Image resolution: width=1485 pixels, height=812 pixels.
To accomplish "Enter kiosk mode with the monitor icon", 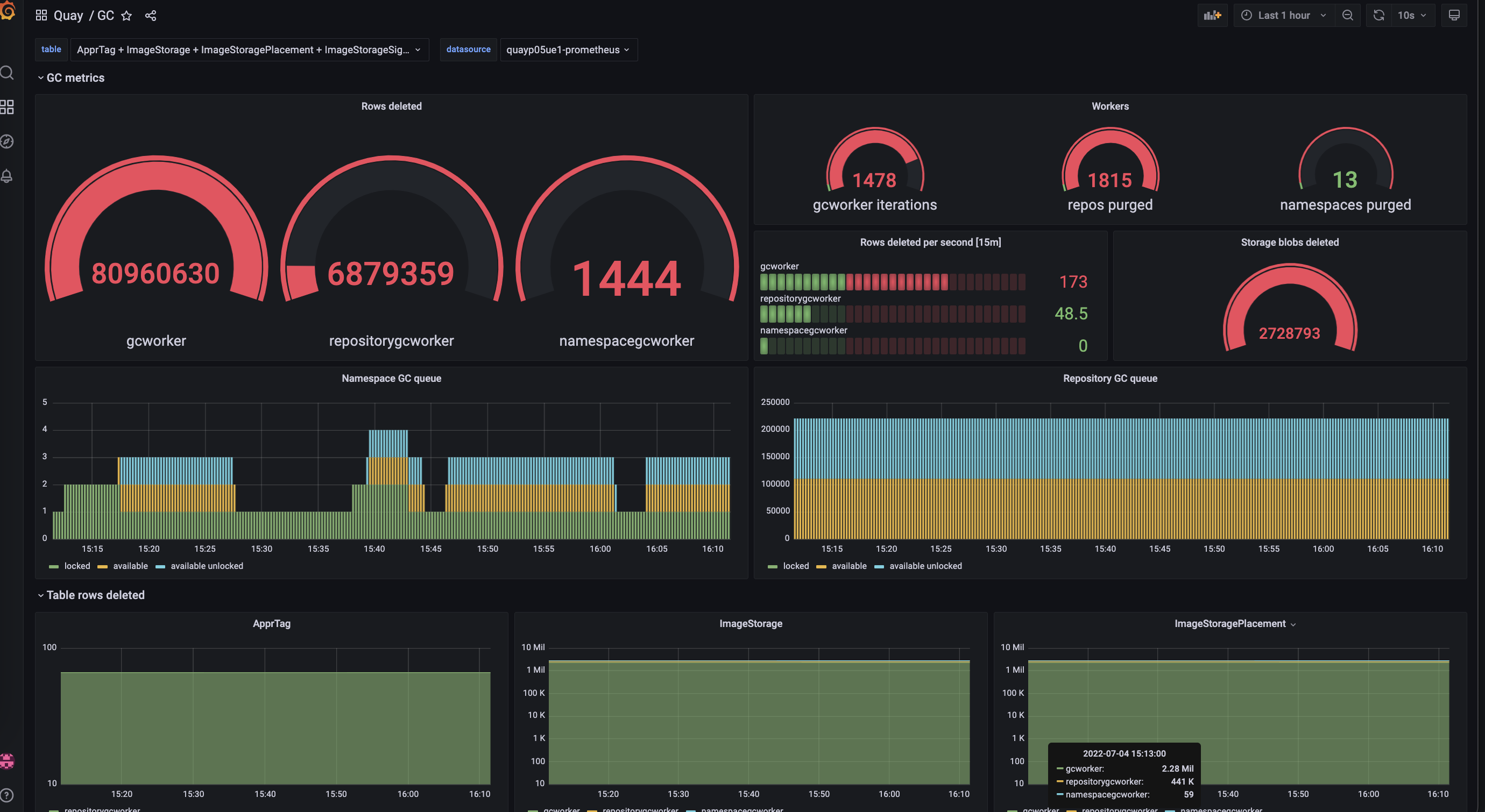I will point(1454,15).
